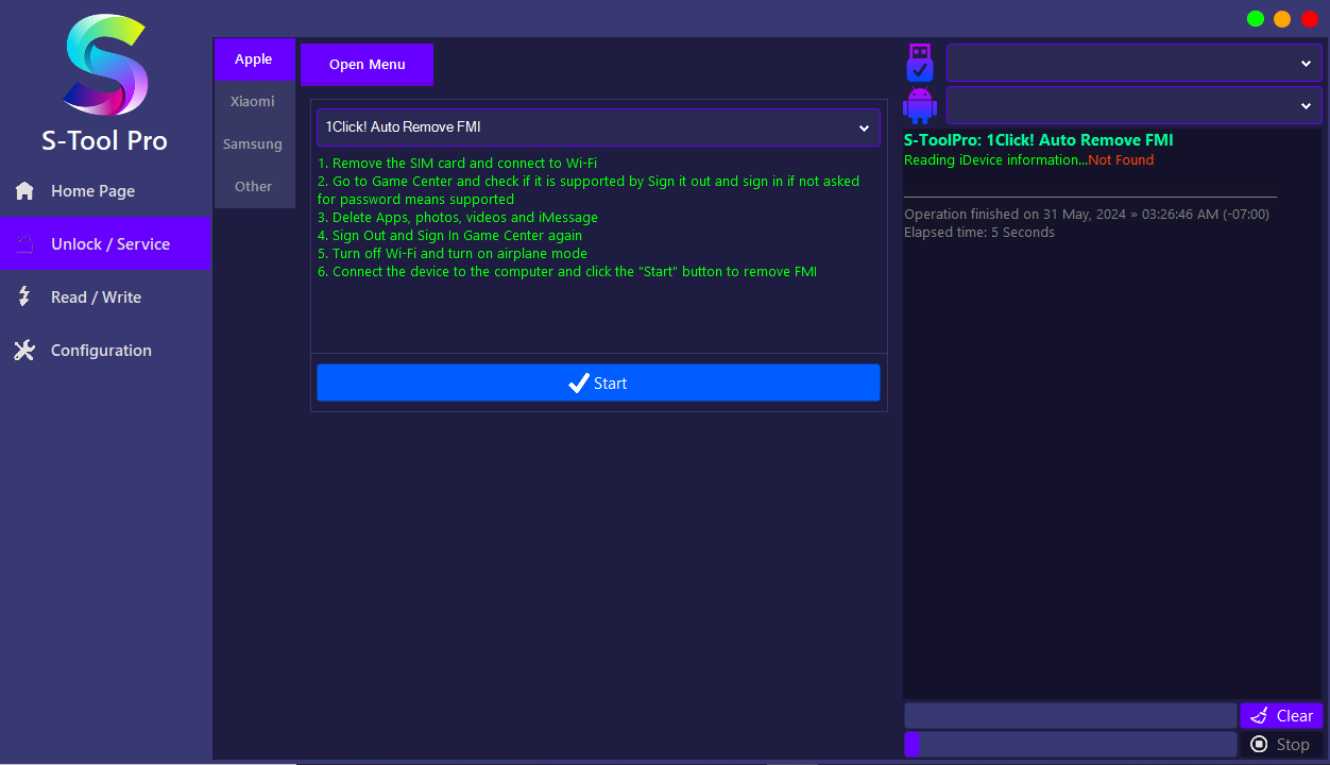Click the checkmark icon on Start
The height and width of the screenshot is (765, 1330).
579,383
